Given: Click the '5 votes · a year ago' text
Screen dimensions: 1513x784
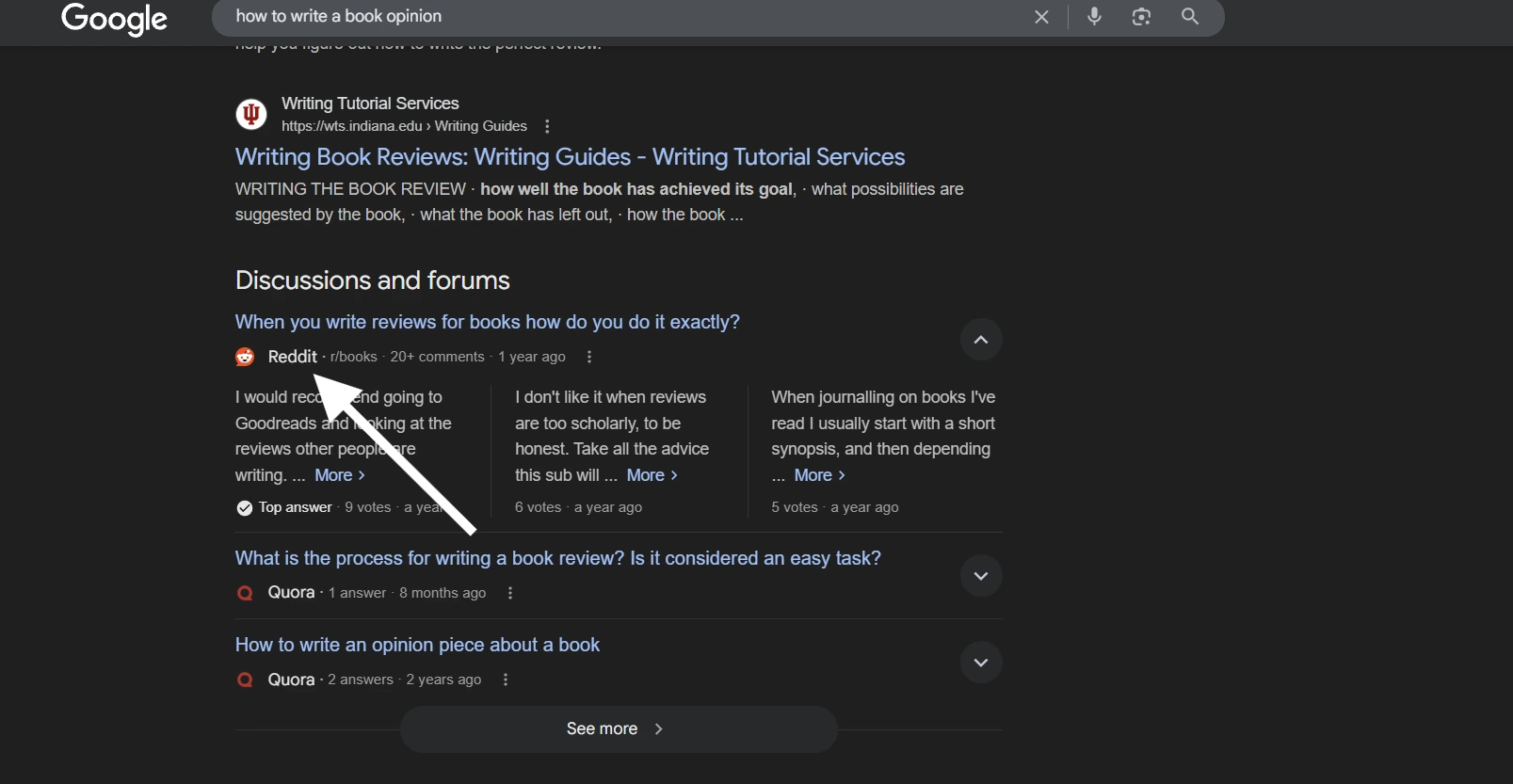Looking at the screenshot, I should [x=834, y=507].
